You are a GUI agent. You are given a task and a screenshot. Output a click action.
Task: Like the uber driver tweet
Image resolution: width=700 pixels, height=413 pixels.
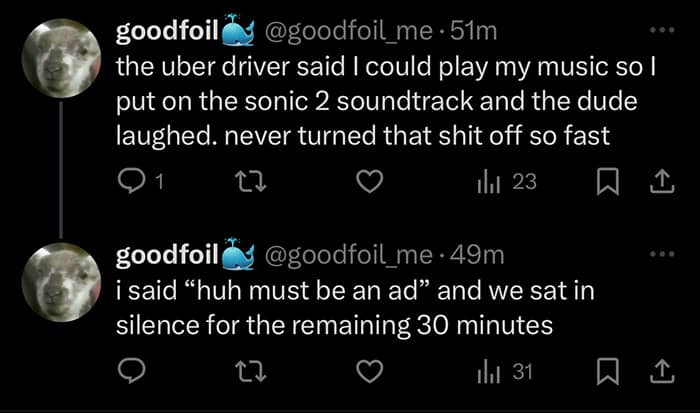point(371,182)
